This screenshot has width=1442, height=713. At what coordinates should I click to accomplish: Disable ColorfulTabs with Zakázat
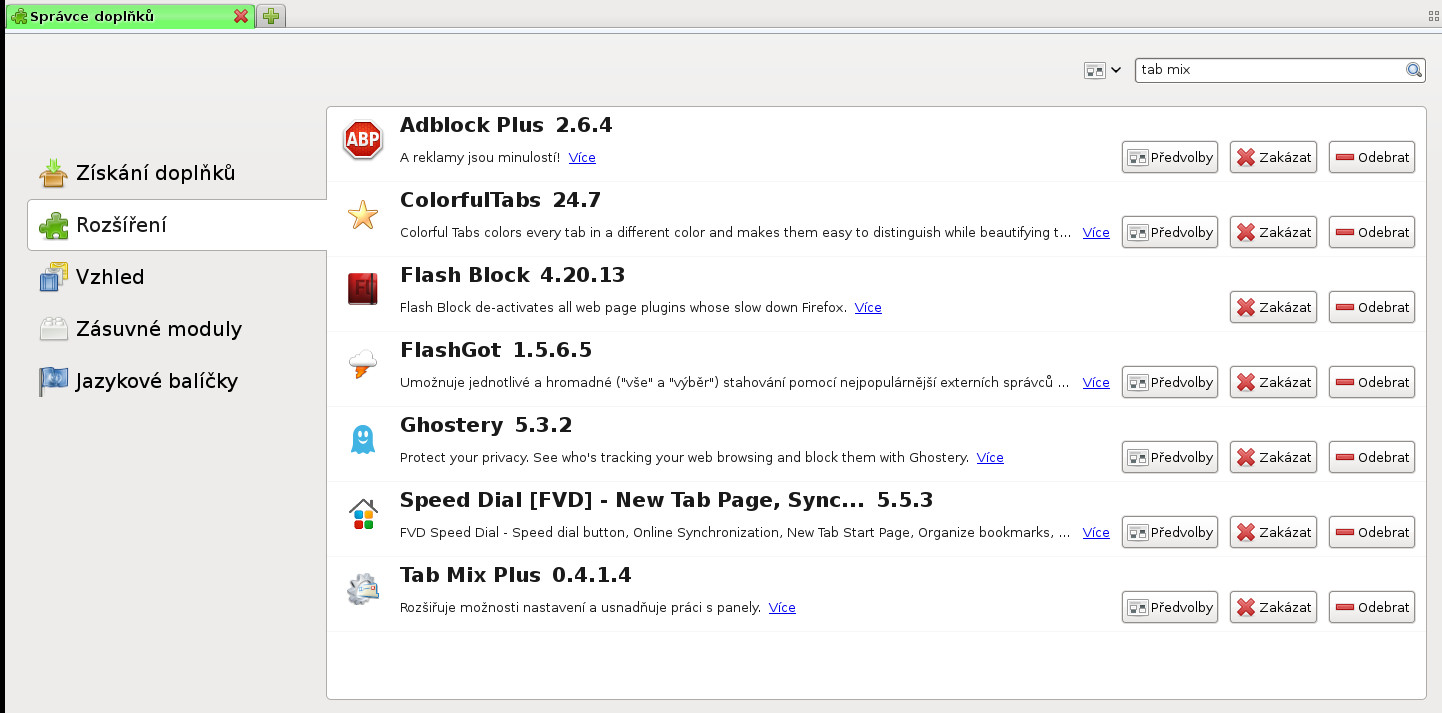[1273, 232]
